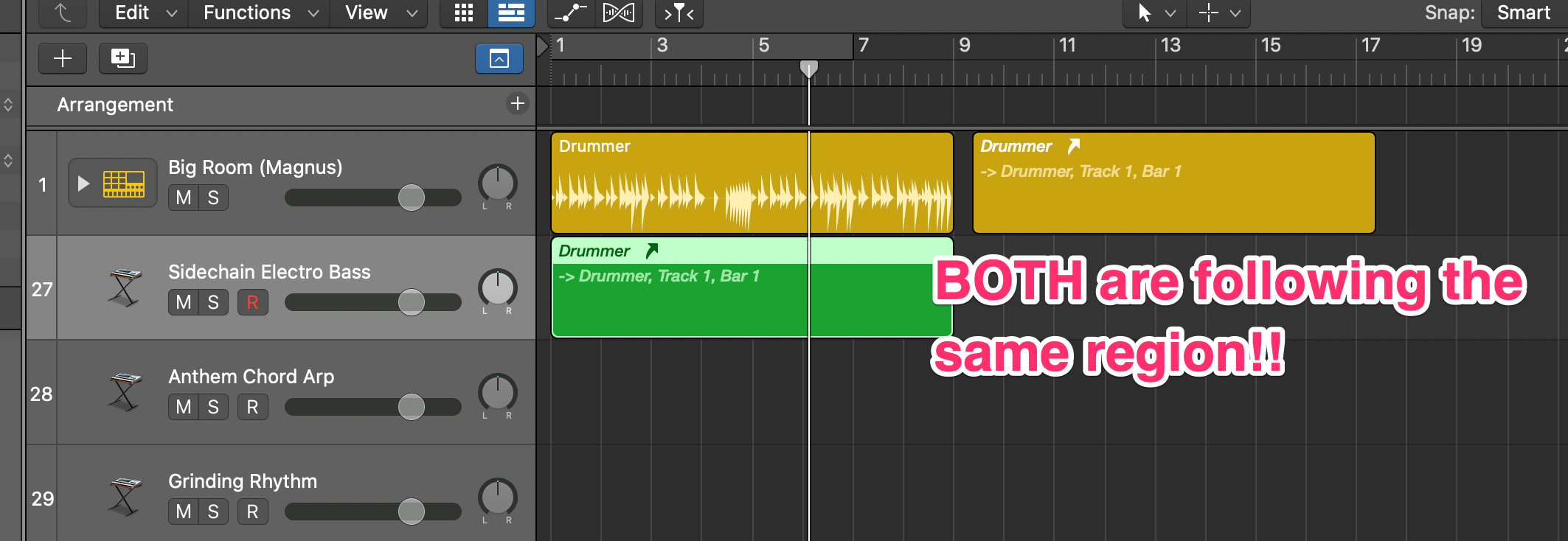1568x541 pixels.
Task: Select the Sidechain Electro Bass track name
Action: pyautogui.click(x=269, y=272)
